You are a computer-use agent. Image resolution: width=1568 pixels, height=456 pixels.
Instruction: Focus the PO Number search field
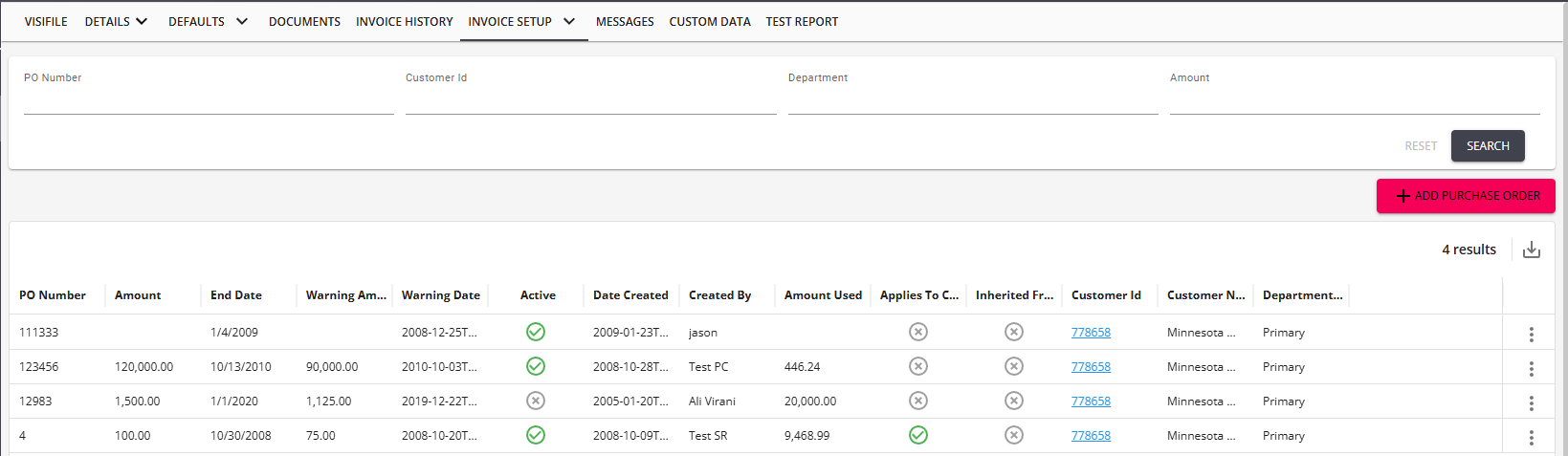[209, 101]
